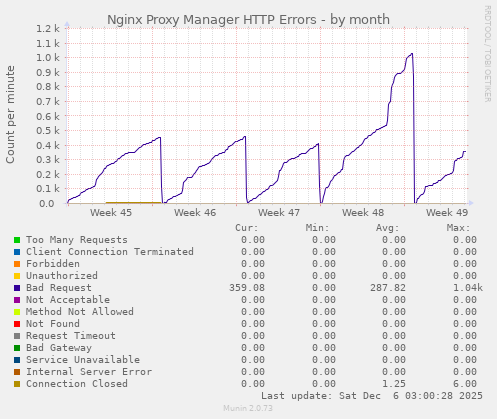Screen dimensions: 497x419
Task: Click the Count per minute axis label
Action: point(10,115)
